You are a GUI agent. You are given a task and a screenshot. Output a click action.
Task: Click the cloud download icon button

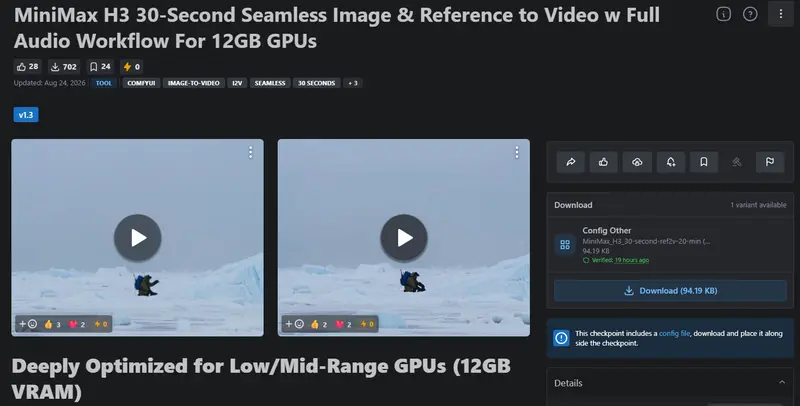637,162
